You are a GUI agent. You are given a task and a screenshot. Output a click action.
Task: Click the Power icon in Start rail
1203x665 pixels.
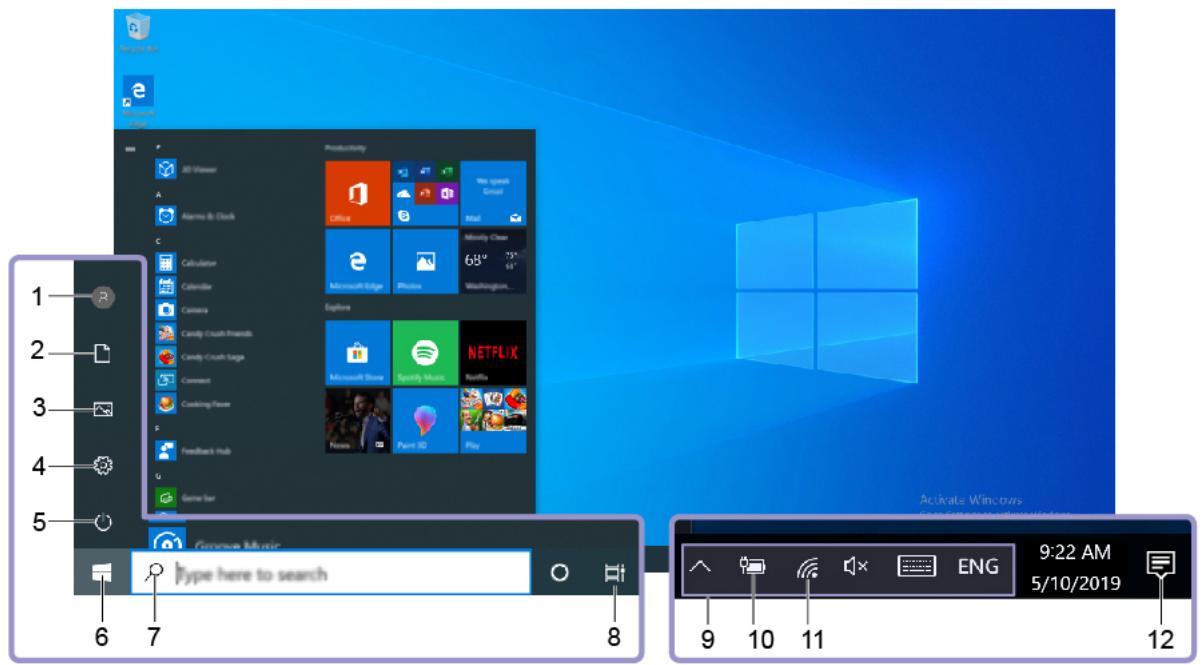click(102, 521)
